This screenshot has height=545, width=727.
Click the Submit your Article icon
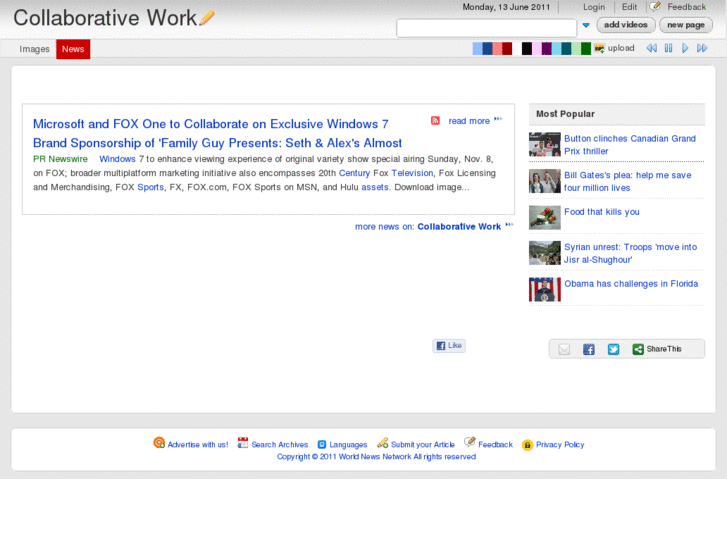[x=383, y=443]
